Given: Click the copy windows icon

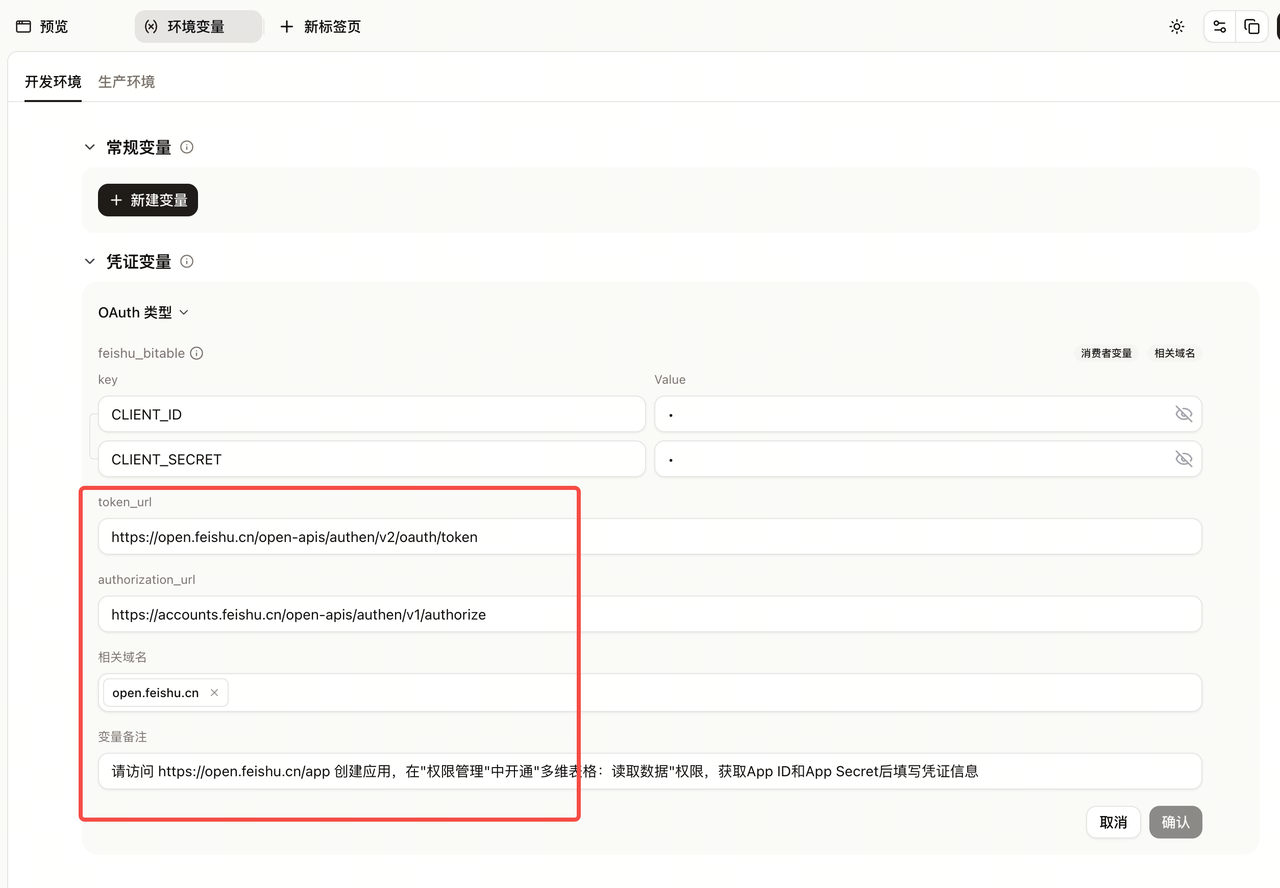Looking at the screenshot, I should [x=1252, y=27].
